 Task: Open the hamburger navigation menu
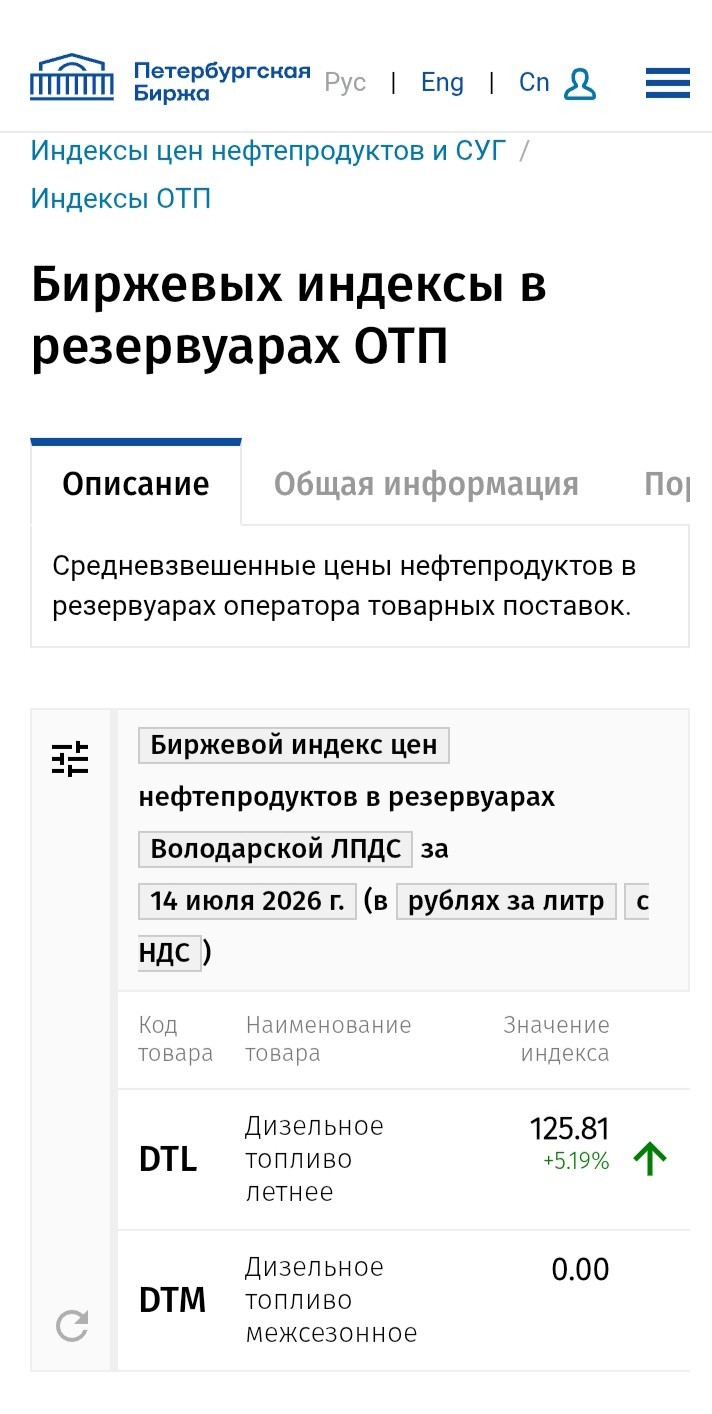pos(667,83)
